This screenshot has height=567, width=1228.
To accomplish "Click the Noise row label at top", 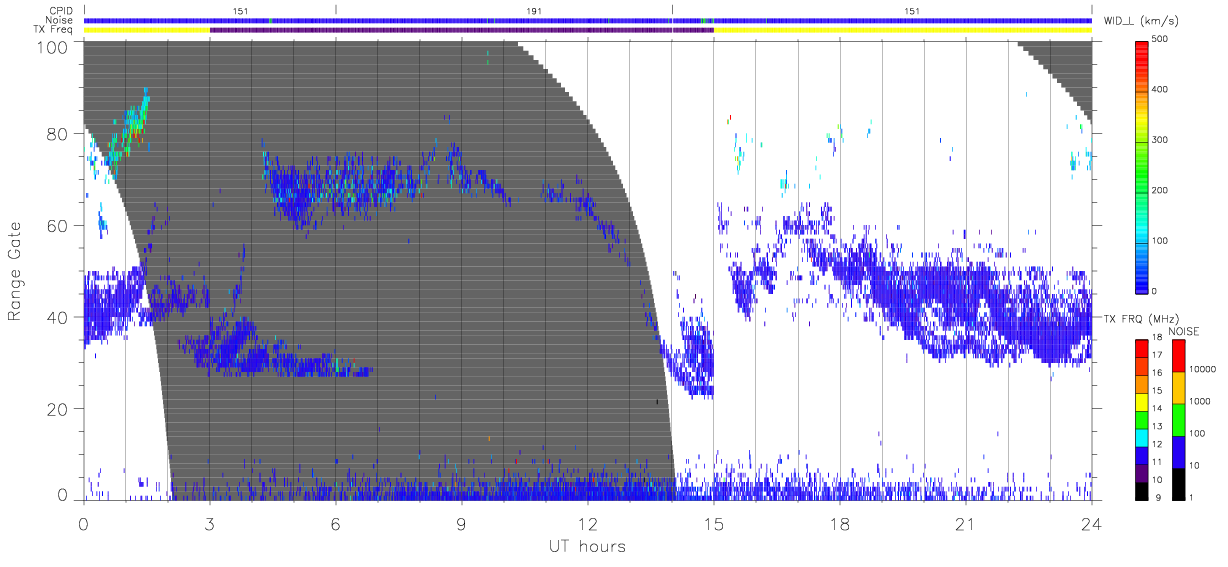I will click(61, 20).
